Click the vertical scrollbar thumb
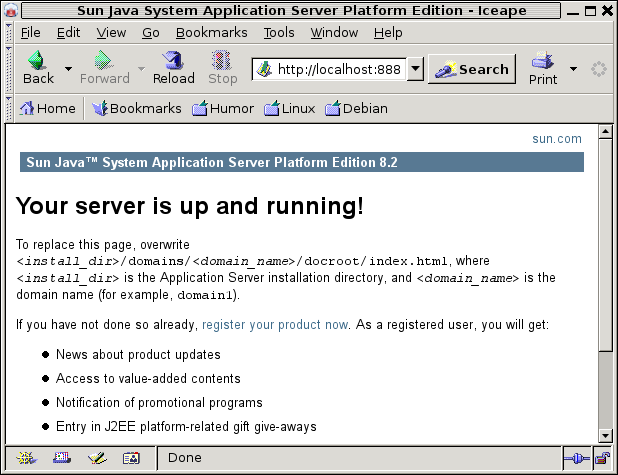The image size is (618, 475). click(x=605, y=244)
